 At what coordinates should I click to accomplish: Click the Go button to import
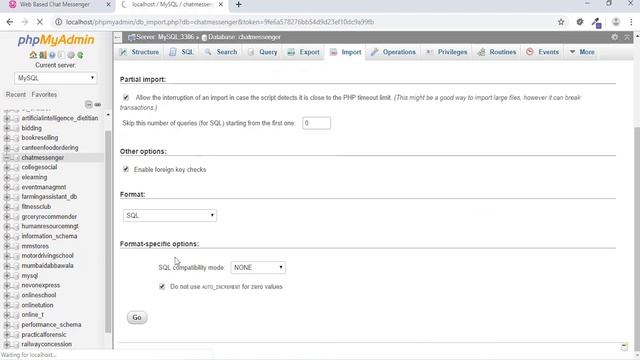137,318
